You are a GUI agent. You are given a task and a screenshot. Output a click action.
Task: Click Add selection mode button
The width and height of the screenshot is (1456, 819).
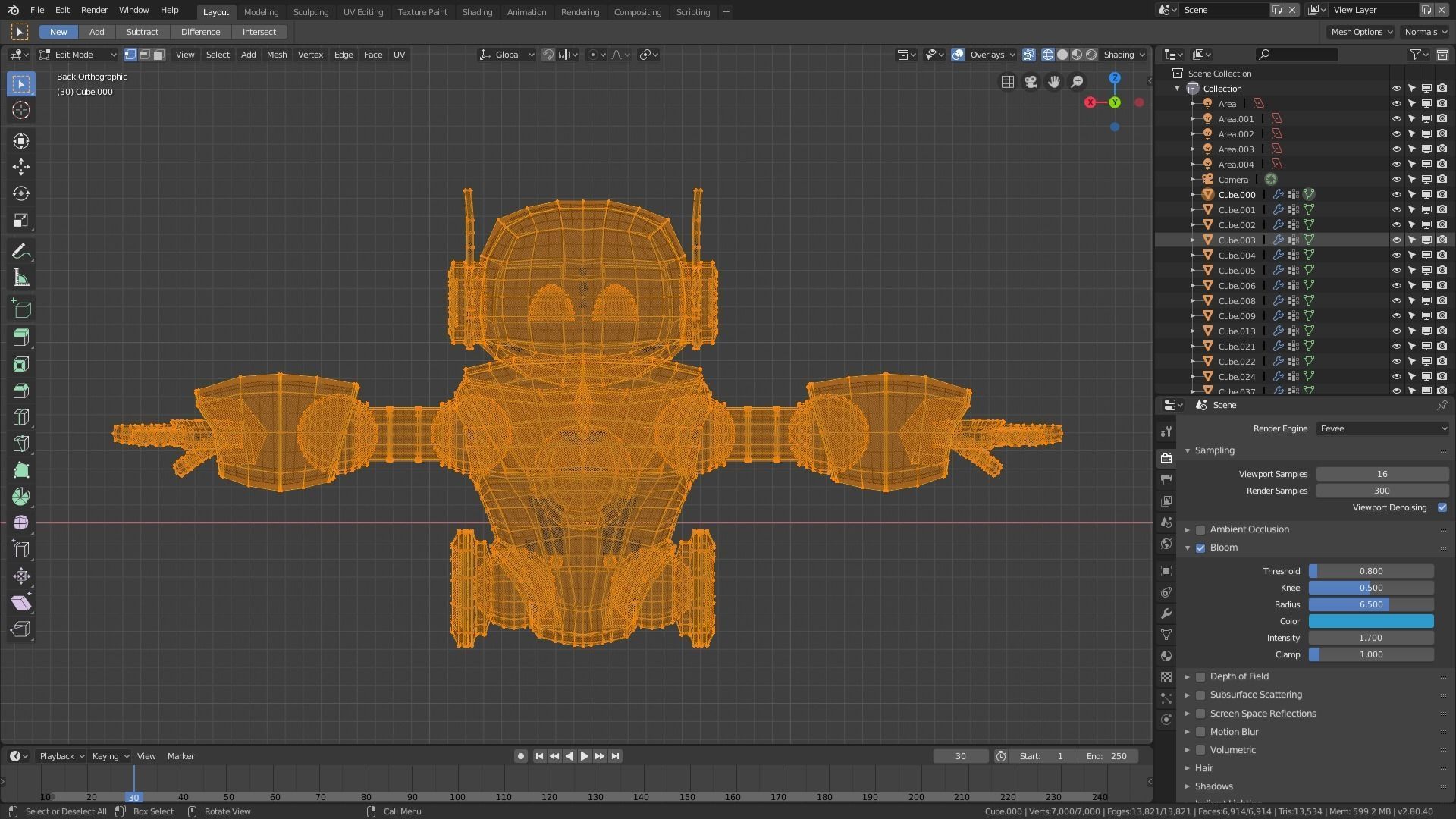pyautogui.click(x=96, y=32)
